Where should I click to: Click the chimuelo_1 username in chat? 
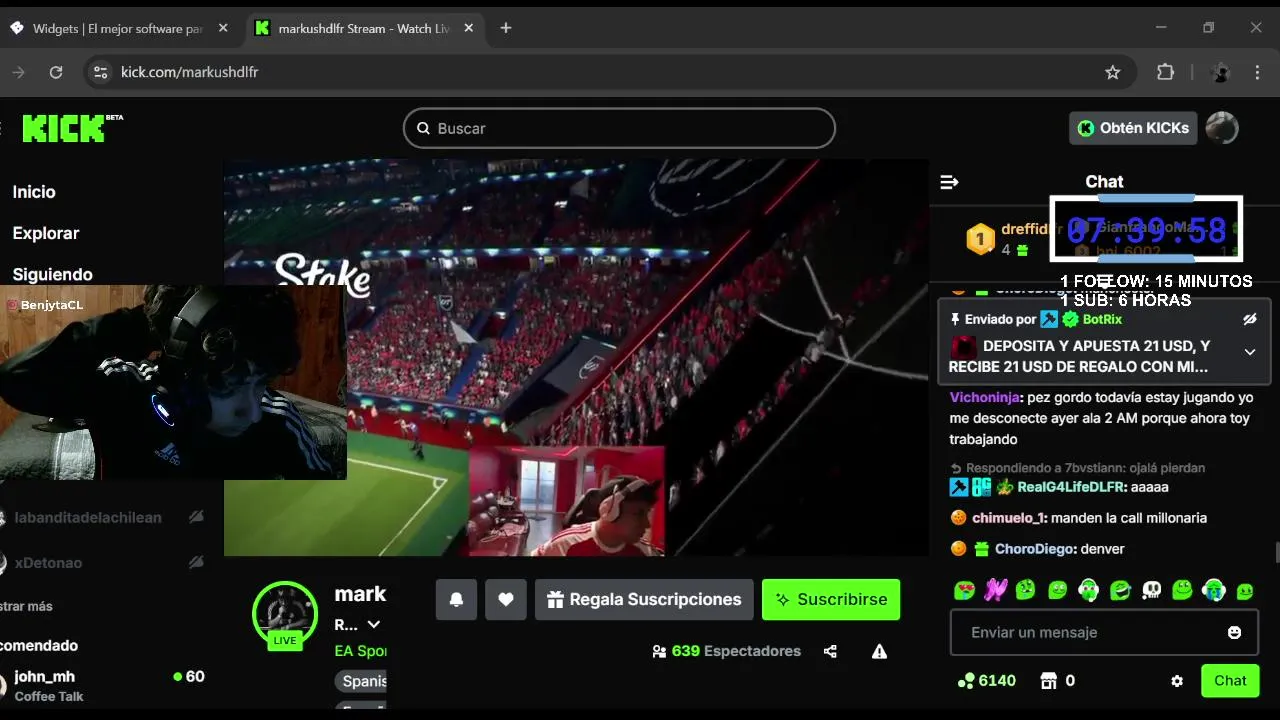click(1008, 518)
